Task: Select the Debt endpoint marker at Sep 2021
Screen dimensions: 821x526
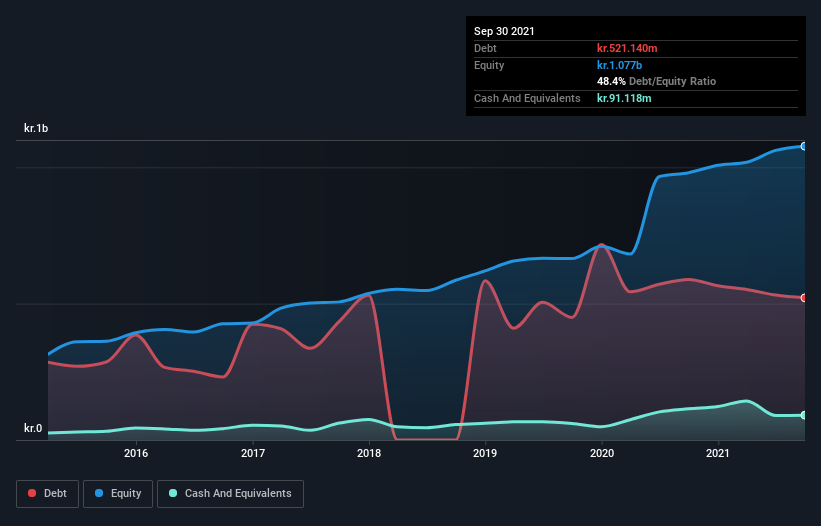Action: [804, 298]
